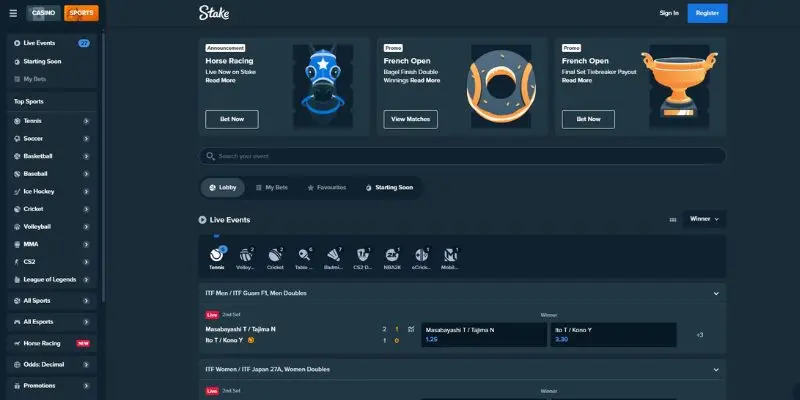
Task: Open Starting Soon in the sidebar
Action: pos(52,61)
